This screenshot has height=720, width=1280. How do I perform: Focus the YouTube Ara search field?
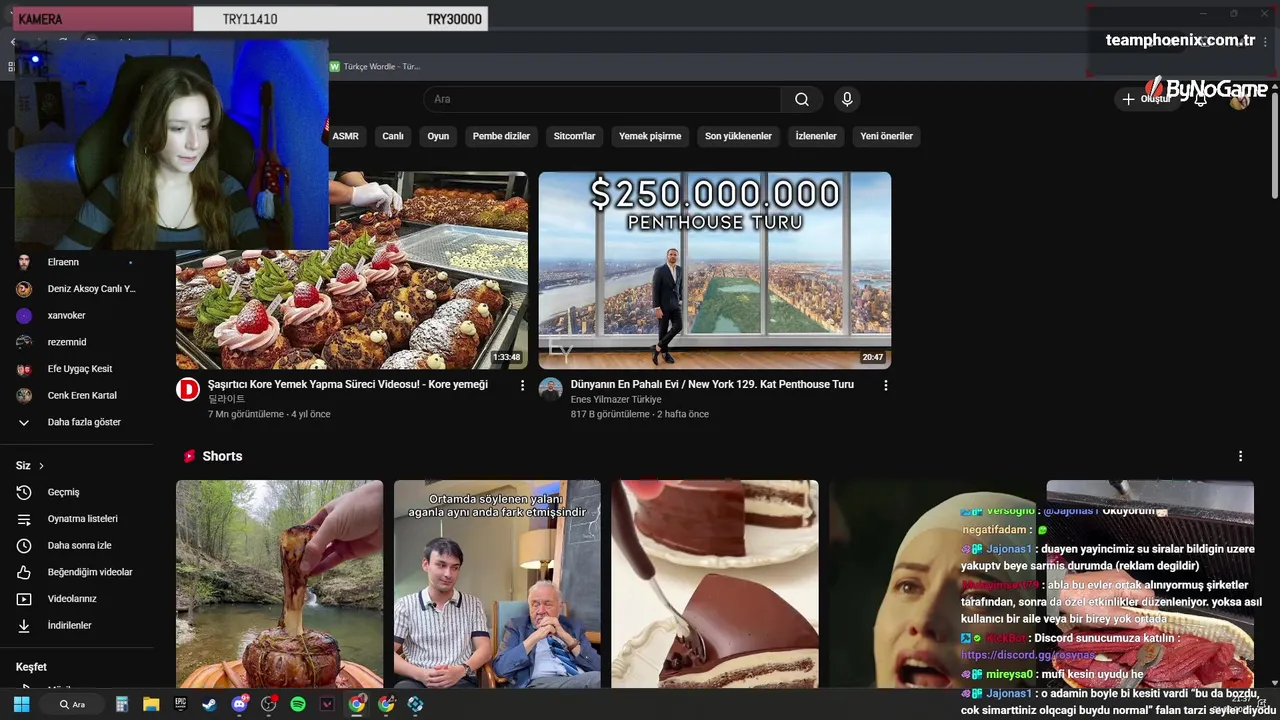coord(602,99)
